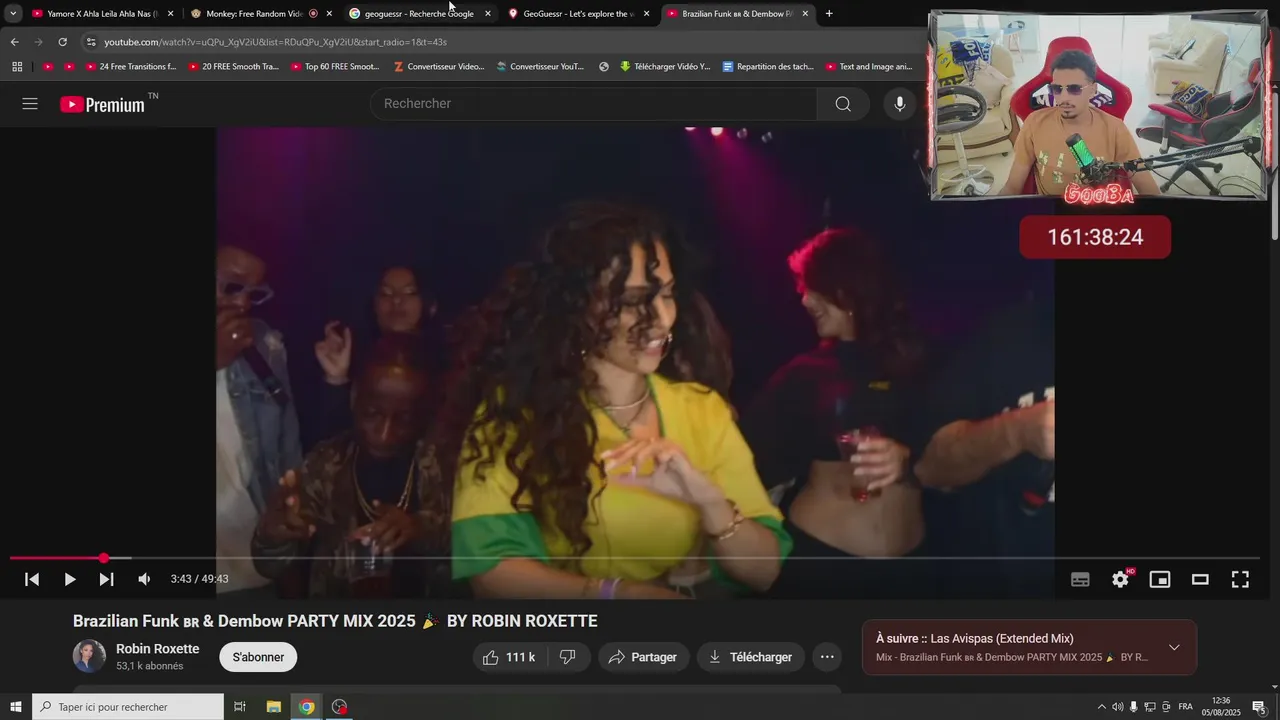
Task: Show hidden system tray icons
Action: tap(1102, 707)
